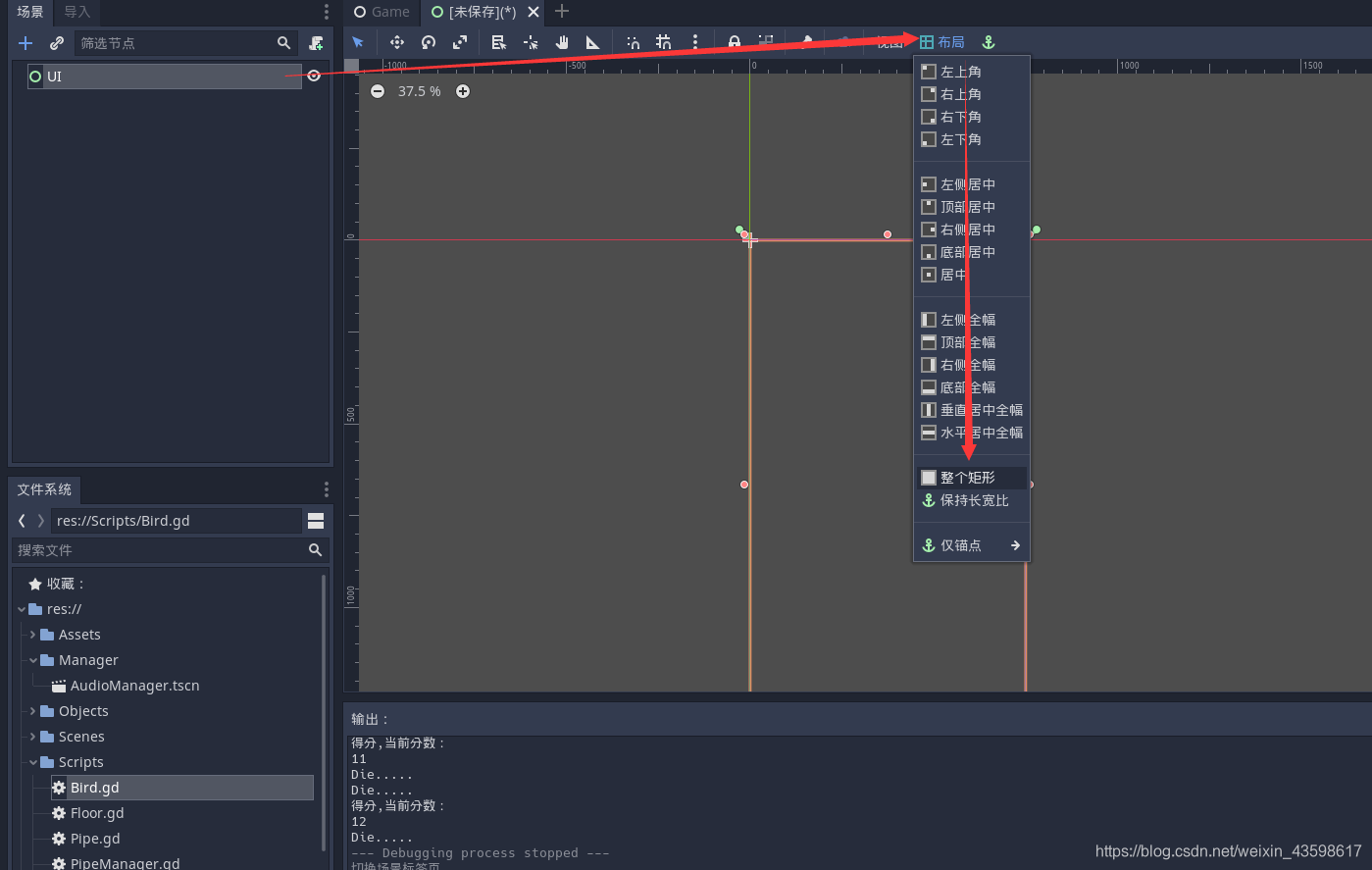This screenshot has width=1372, height=870.
Task: Activate the Pan hand tool
Action: click(x=562, y=42)
